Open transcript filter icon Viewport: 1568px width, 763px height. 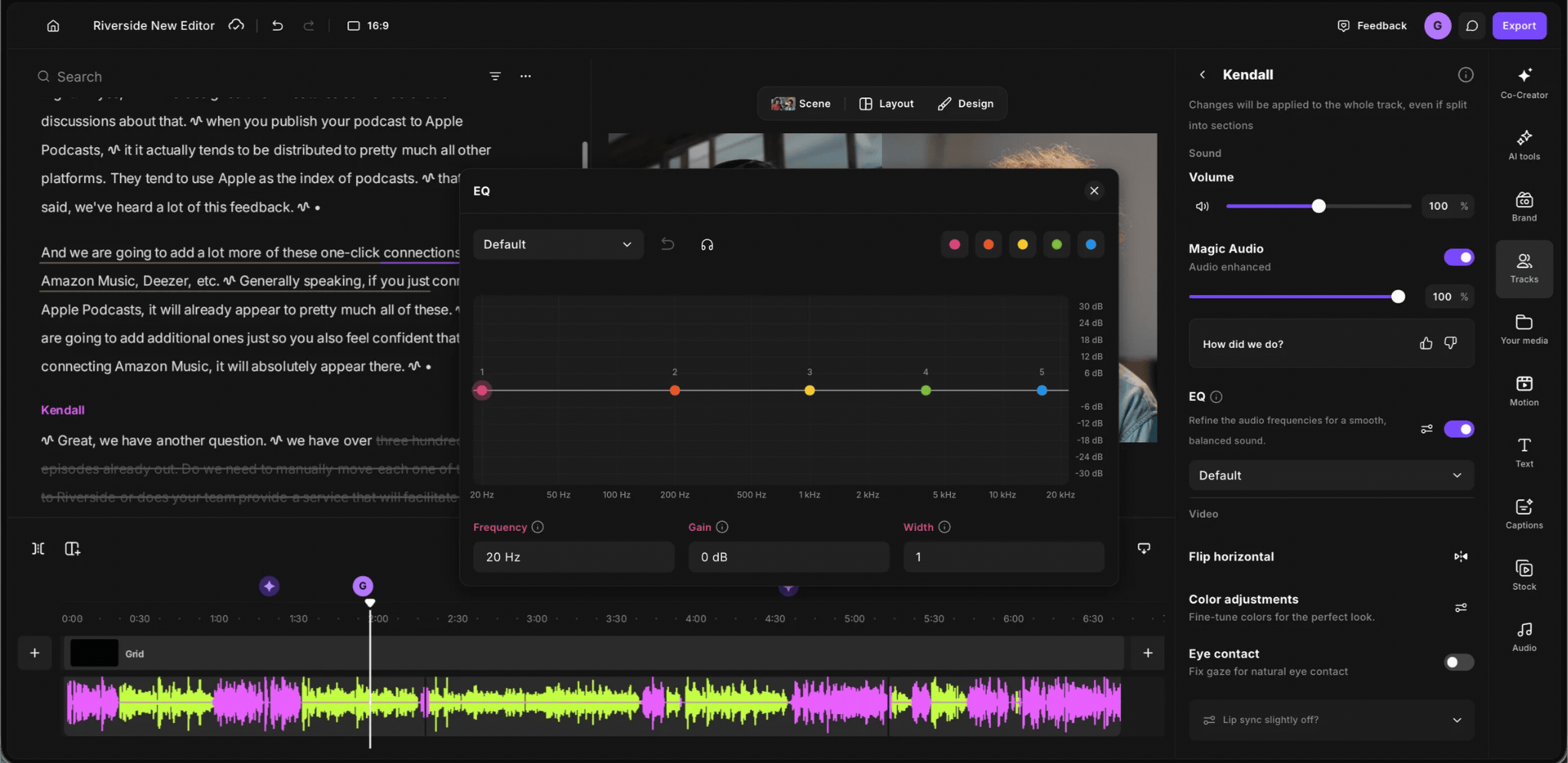[495, 76]
